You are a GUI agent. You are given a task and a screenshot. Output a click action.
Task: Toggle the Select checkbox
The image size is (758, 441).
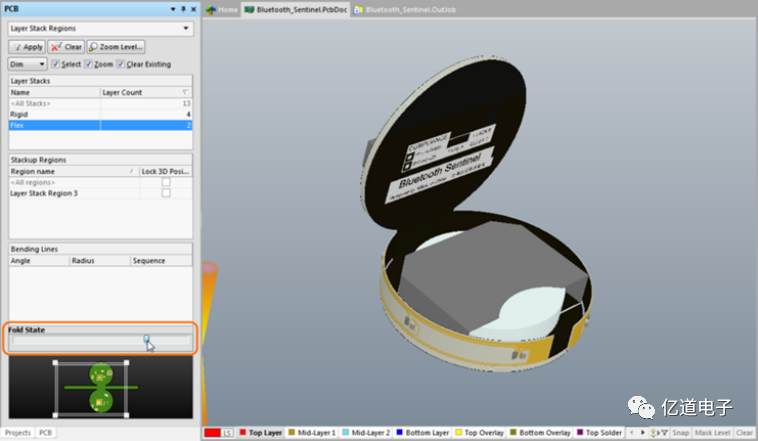[x=56, y=64]
